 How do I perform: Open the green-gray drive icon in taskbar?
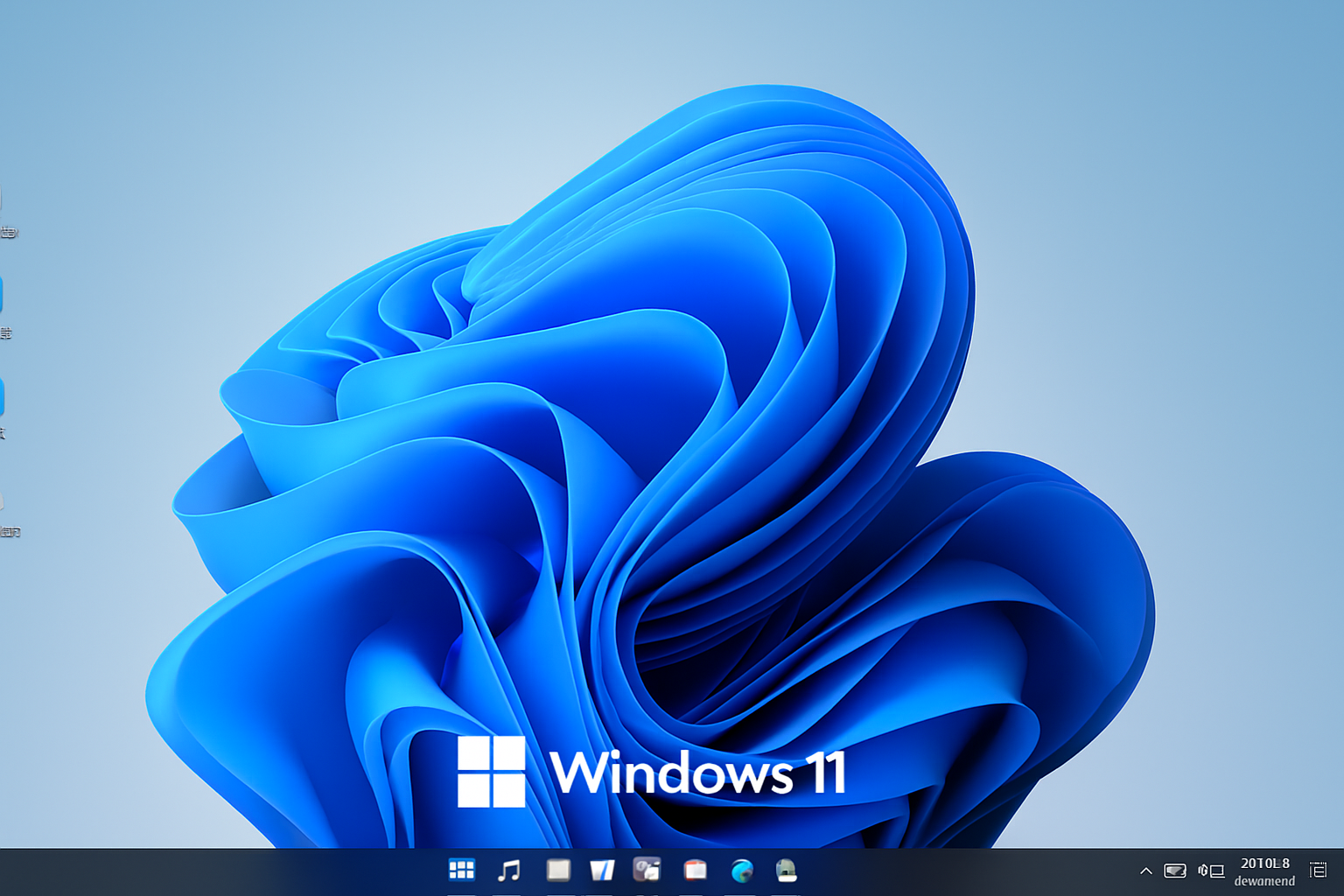click(x=787, y=870)
